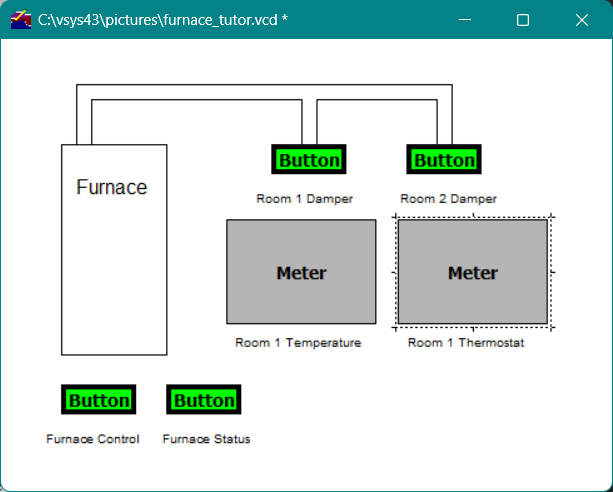Click the top-left handle of Thermostat meter
This screenshot has width=613, height=492.
click(x=396, y=216)
